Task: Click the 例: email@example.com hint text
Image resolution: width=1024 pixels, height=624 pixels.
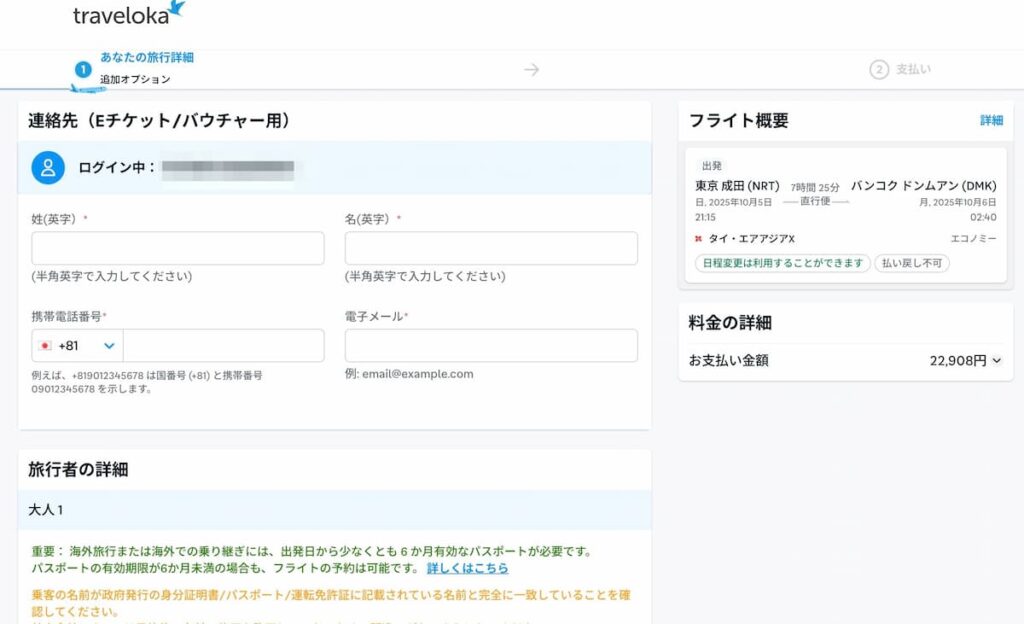Action: coord(409,374)
